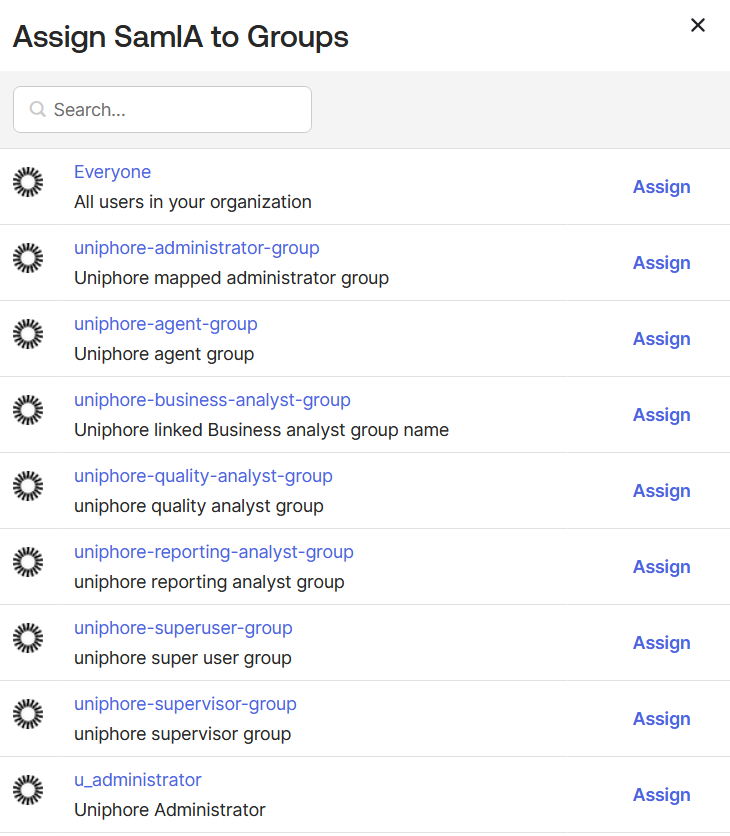Open the uniphore-superuser-group link
The image size is (730, 836).
tap(183, 628)
